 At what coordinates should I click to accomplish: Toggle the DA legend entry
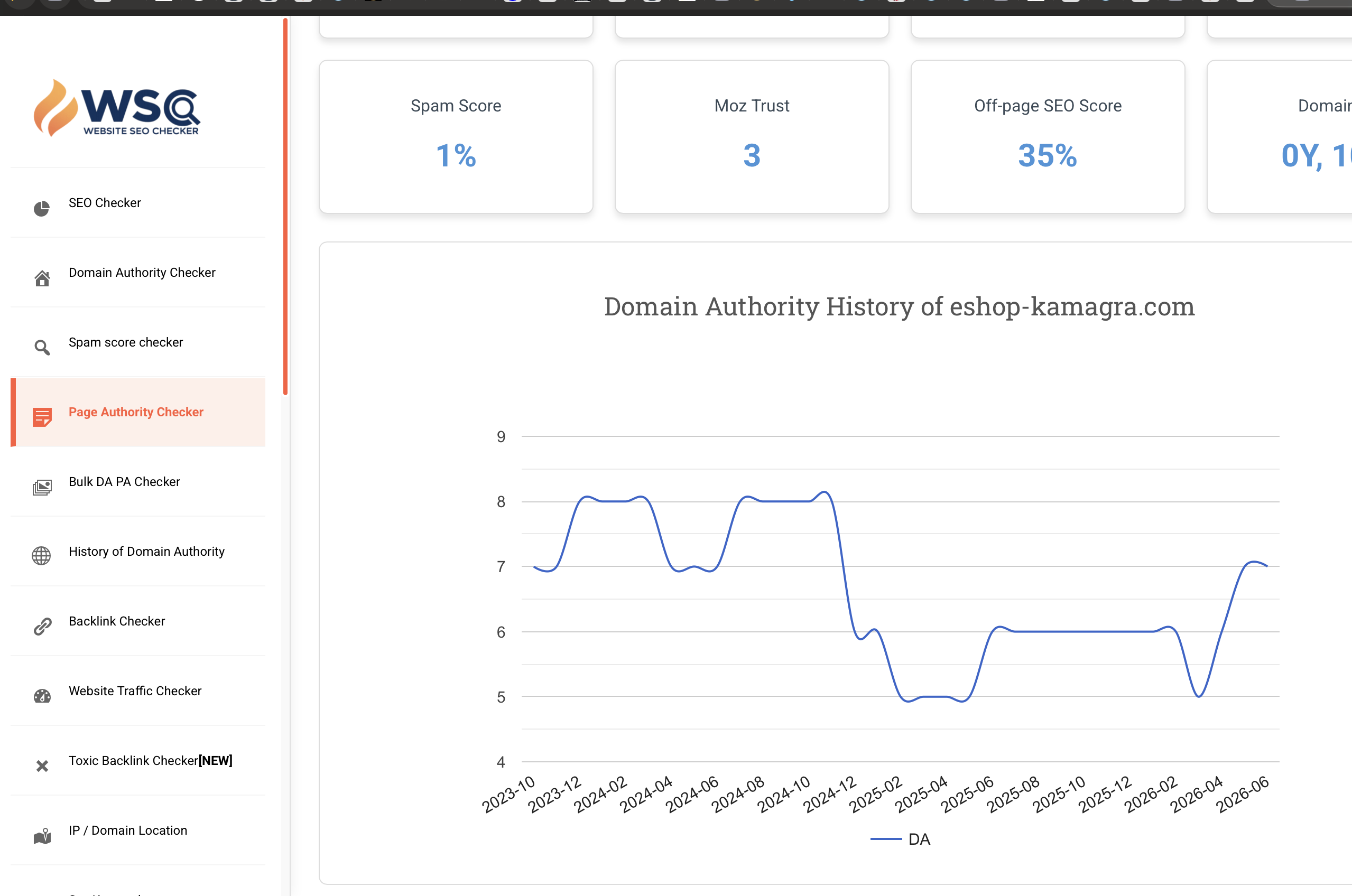pos(901,839)
